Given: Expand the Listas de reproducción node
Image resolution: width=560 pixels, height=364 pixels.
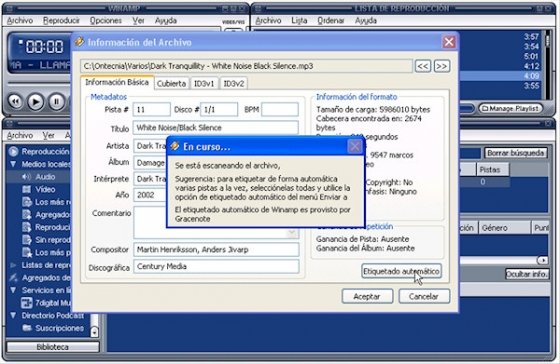Looking at the screenshot, I should (13, 265).
